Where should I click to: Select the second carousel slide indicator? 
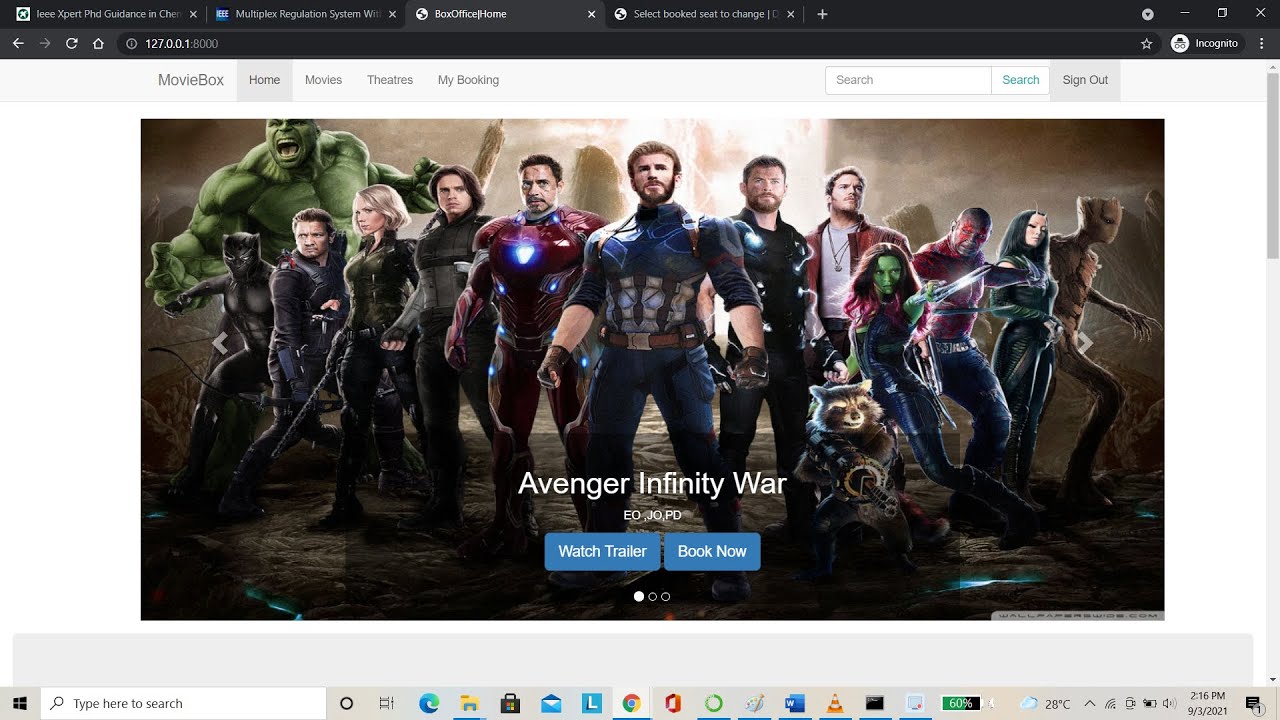(653, 596)
